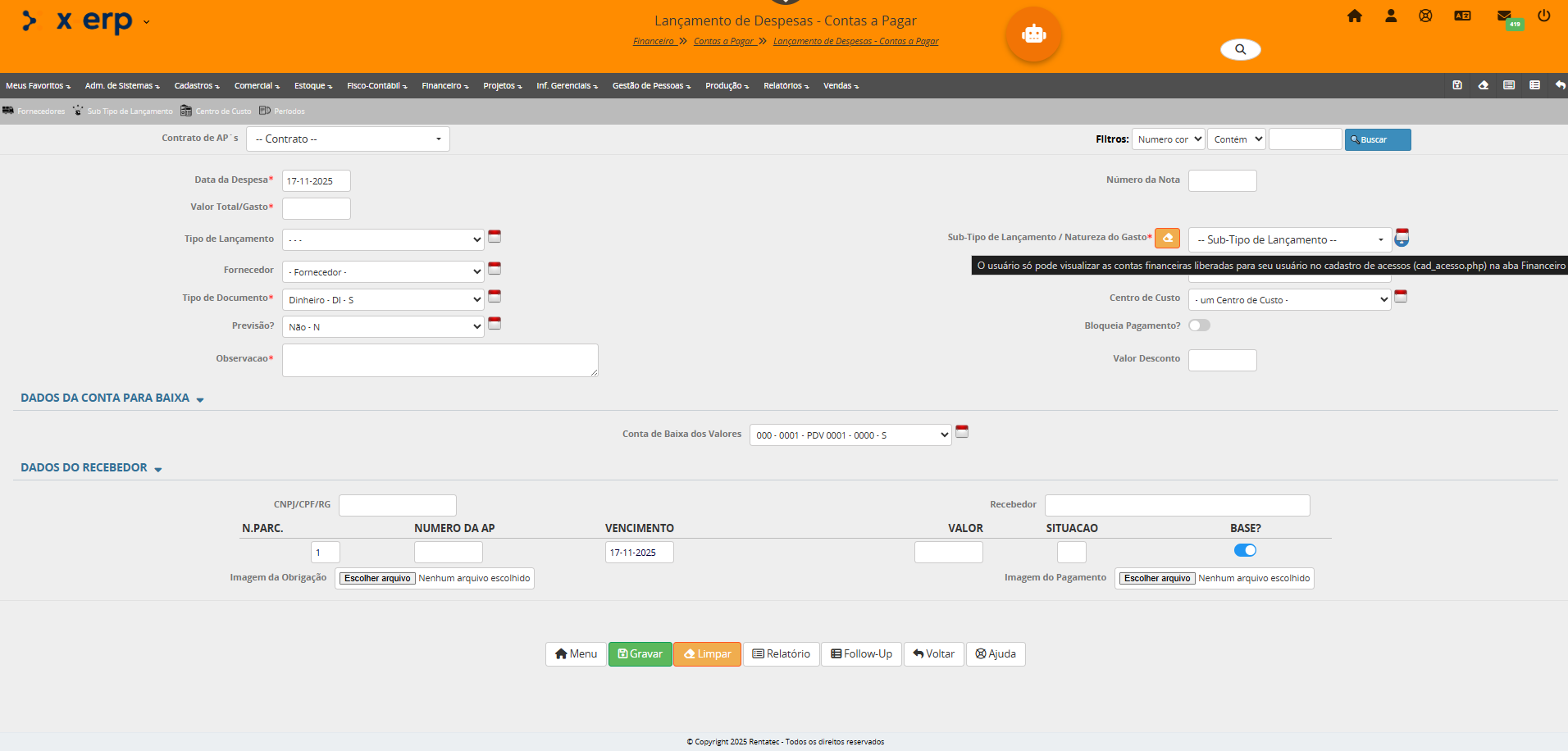Open the Gestão de Pessoas menu
The image size is (1568, 751).
(651, 86)
